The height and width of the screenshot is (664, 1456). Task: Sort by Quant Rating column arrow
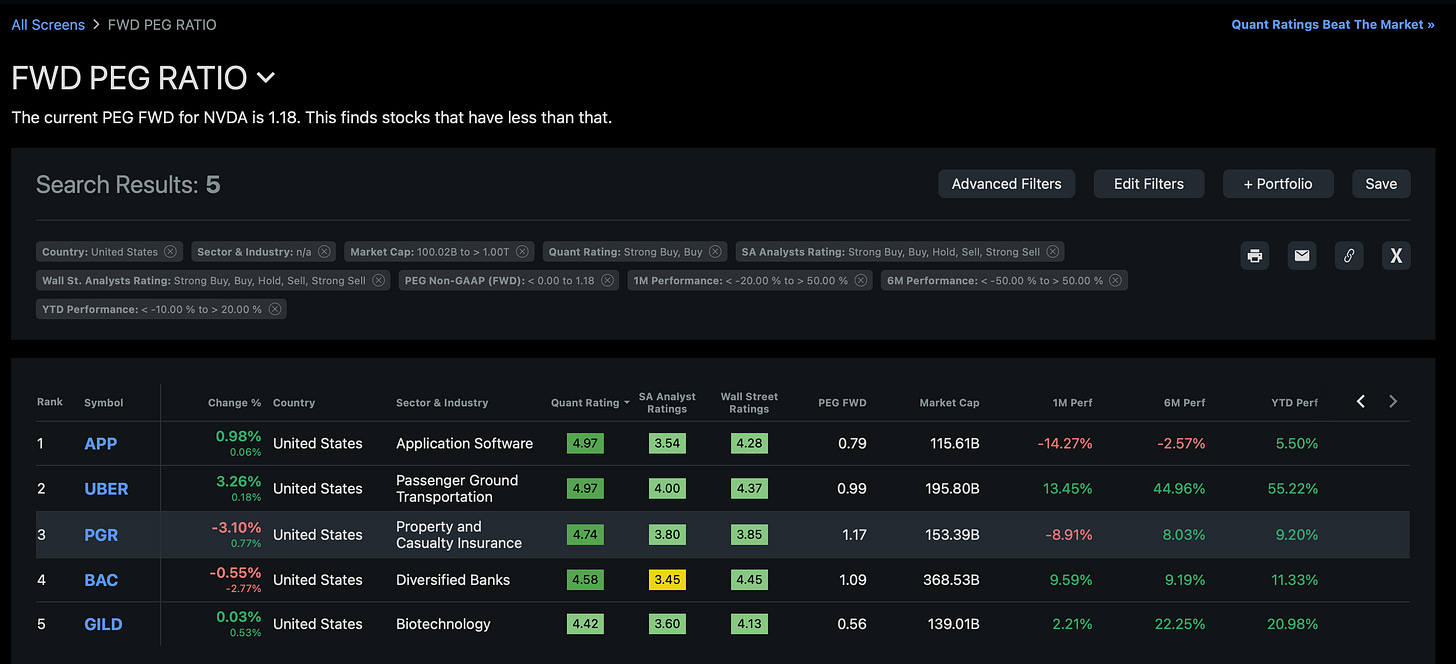tap(627, 403)
